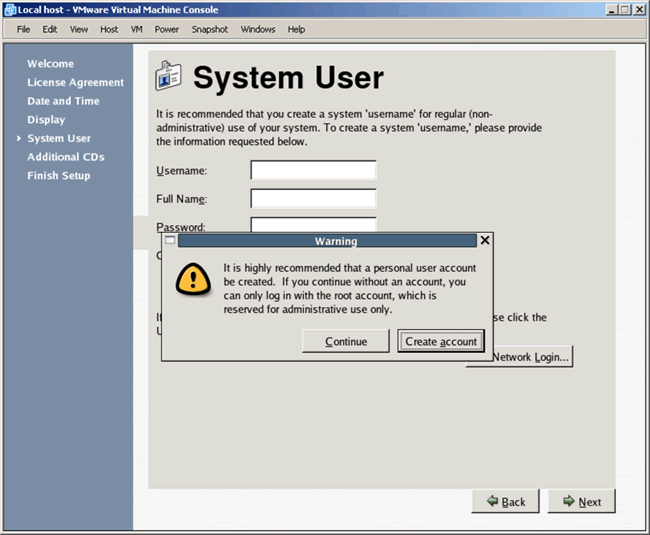Go Back to the previous setup step
Screen dimensions: 650x535
(505, 501)
